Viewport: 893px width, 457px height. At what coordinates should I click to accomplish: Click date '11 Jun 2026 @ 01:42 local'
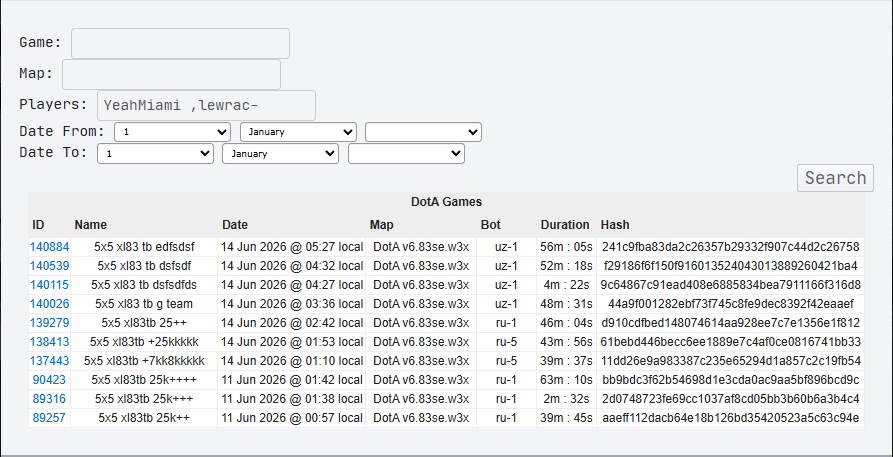[292, 380]
